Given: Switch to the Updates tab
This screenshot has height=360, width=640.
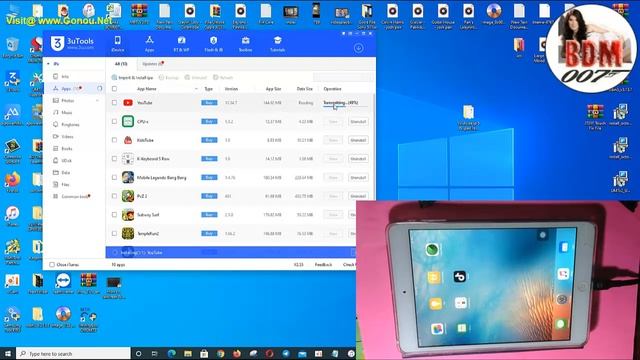Looking at the screenshot, I should (153, 64).
